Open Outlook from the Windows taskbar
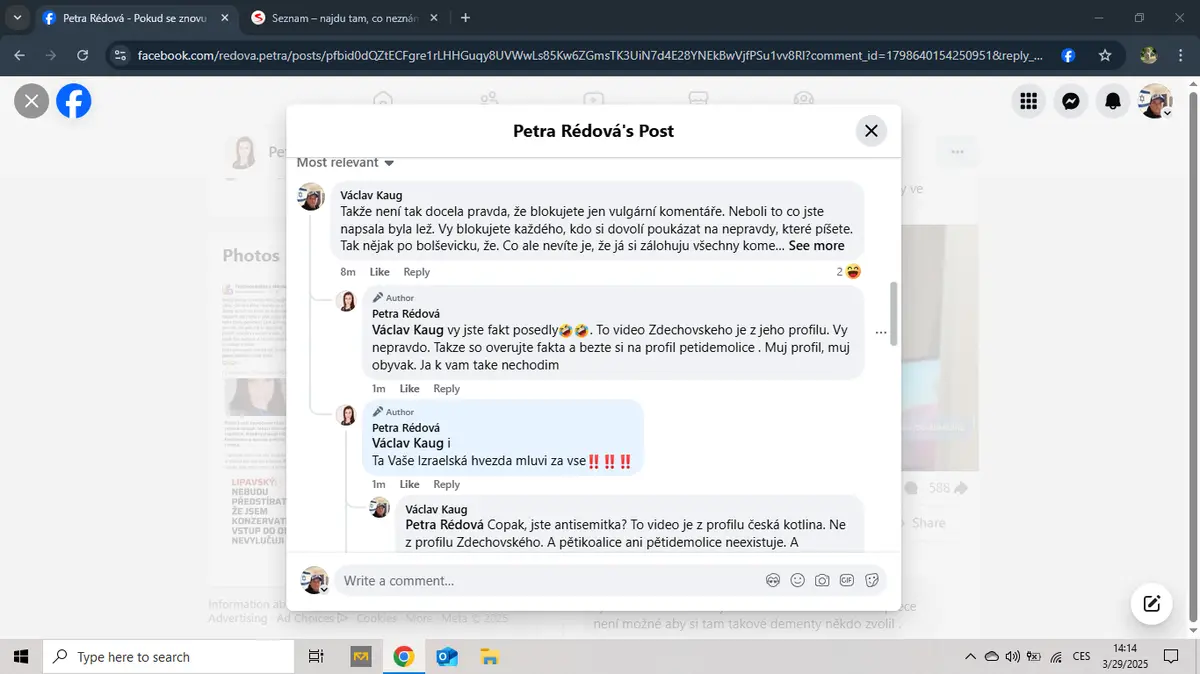 click(447, 657)
